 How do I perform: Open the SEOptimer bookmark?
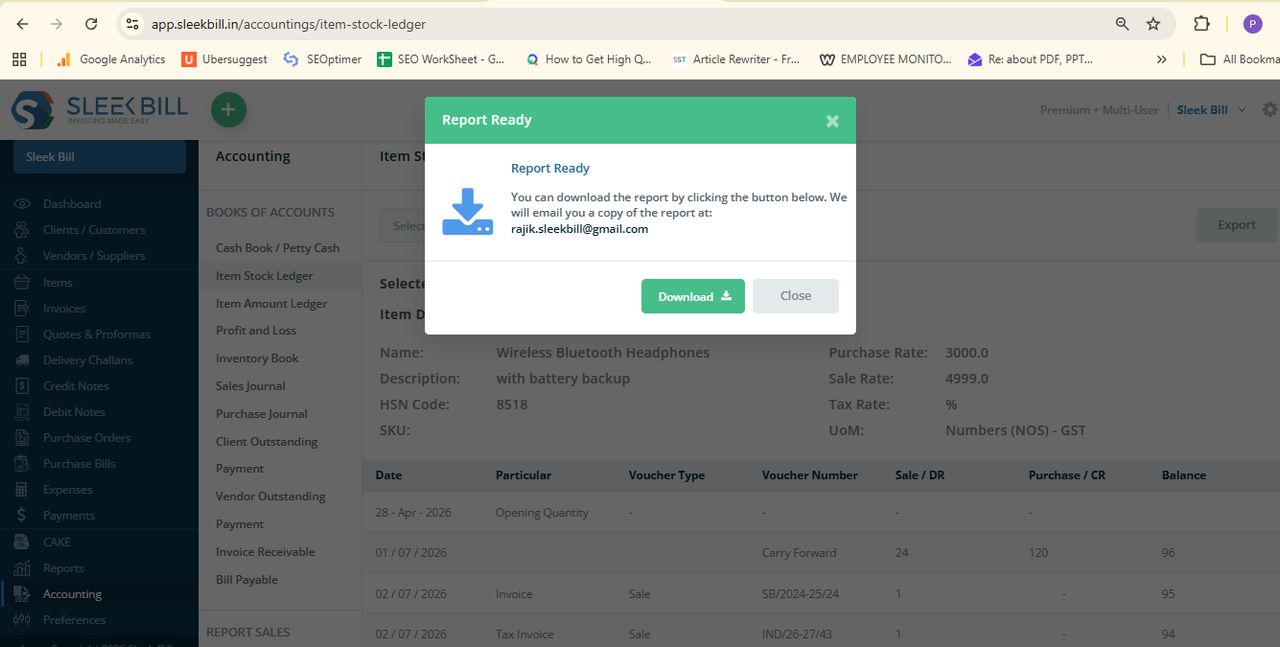[x=322, y=59]
